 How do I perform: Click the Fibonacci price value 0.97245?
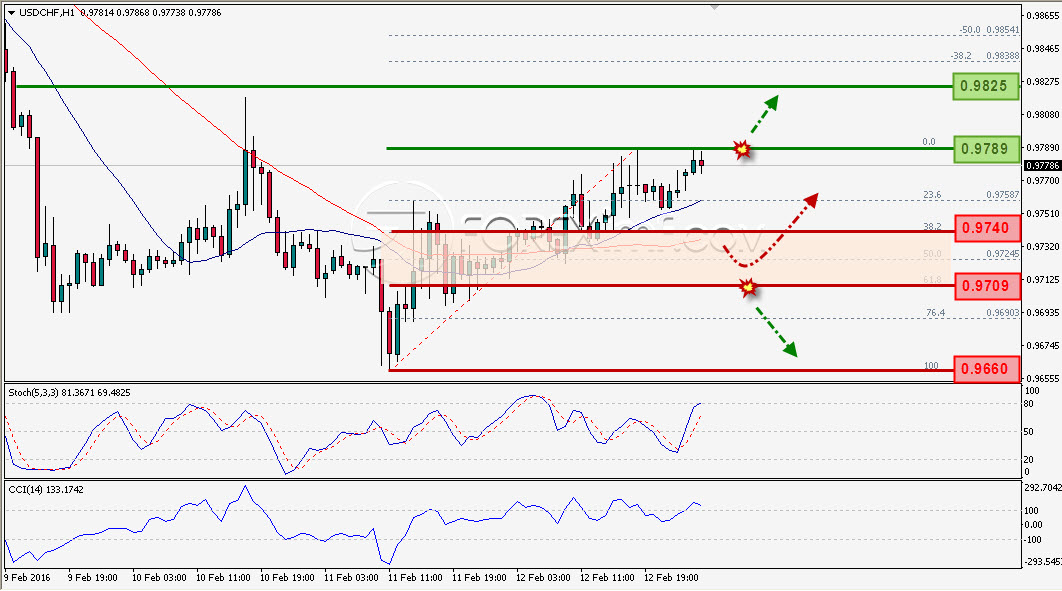click(x=1002, y=254)
